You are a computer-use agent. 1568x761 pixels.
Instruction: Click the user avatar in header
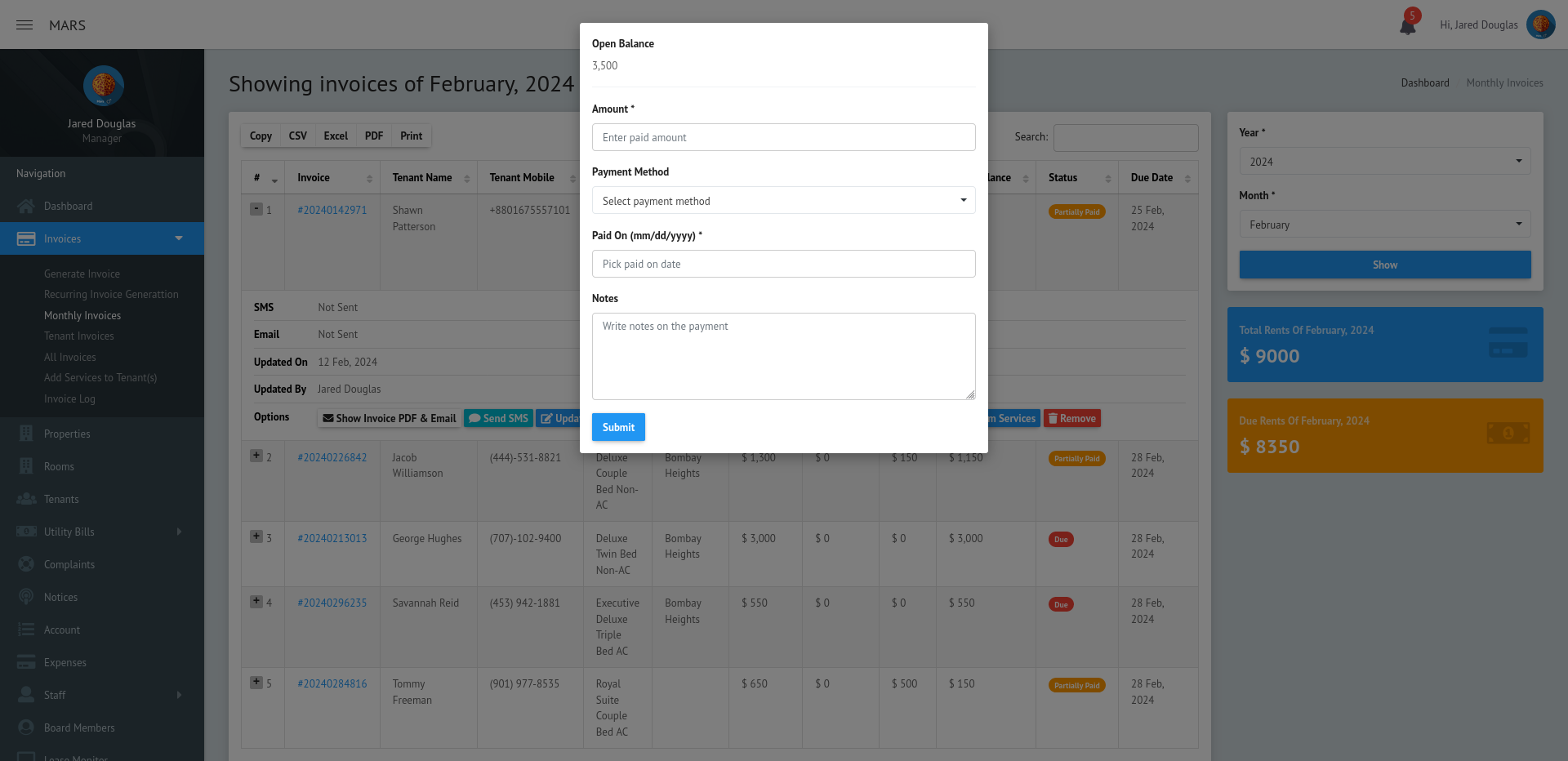click(1540, 24)
